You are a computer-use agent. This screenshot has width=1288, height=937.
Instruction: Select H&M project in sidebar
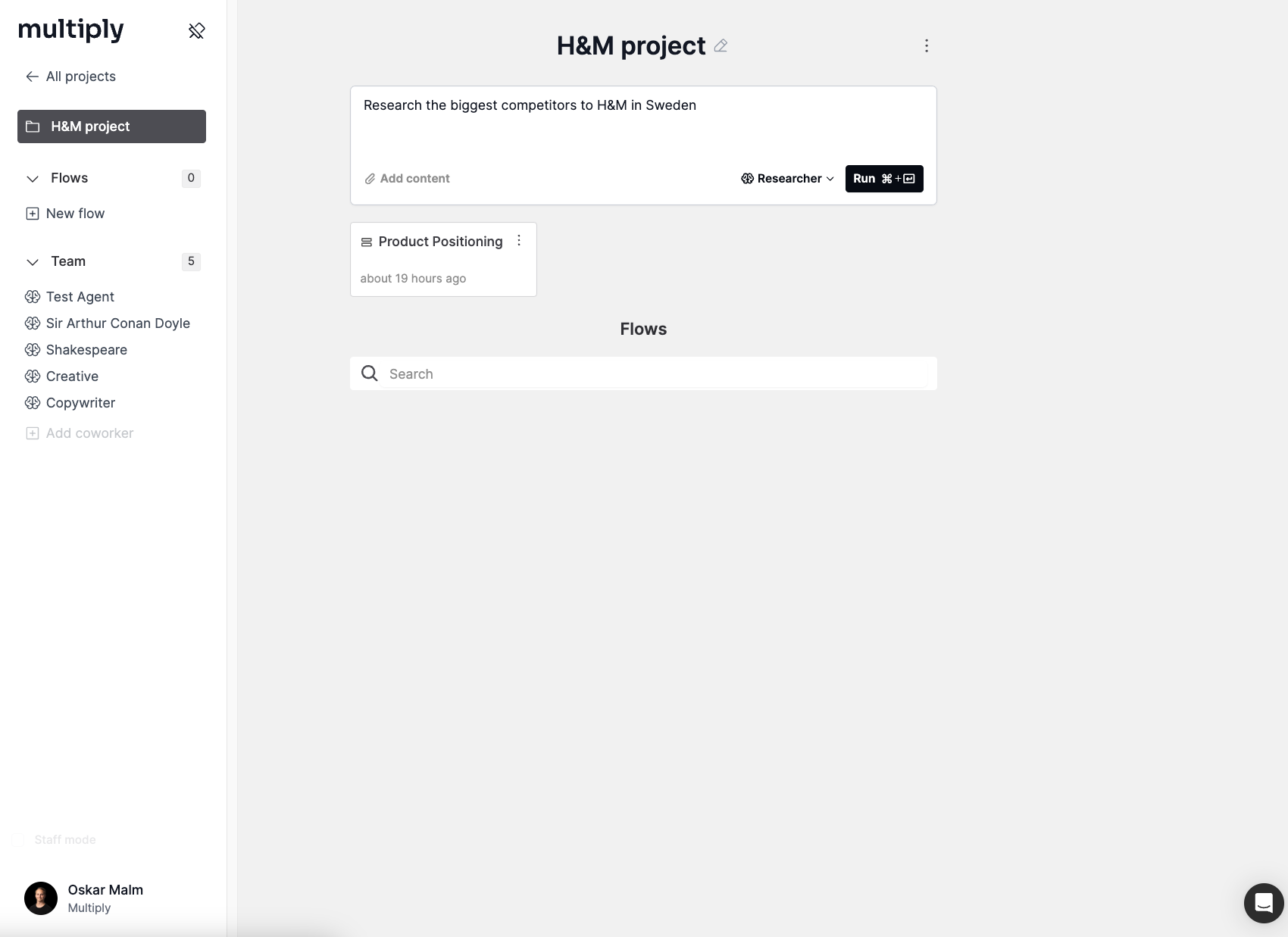111,126
